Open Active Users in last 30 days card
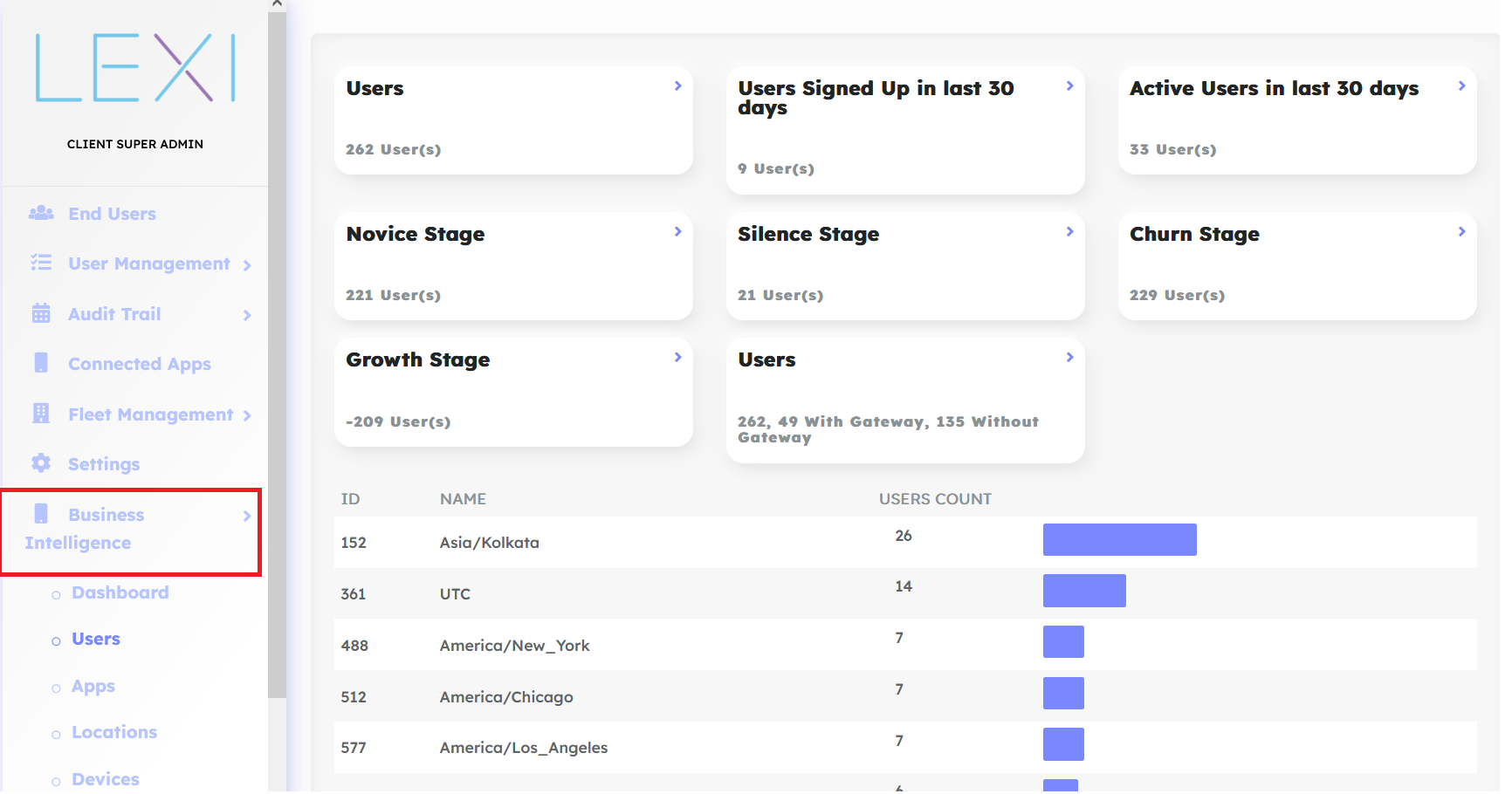Image resolution: width=1512 pixels, height=794 pixels. (x=1461, y=86)
